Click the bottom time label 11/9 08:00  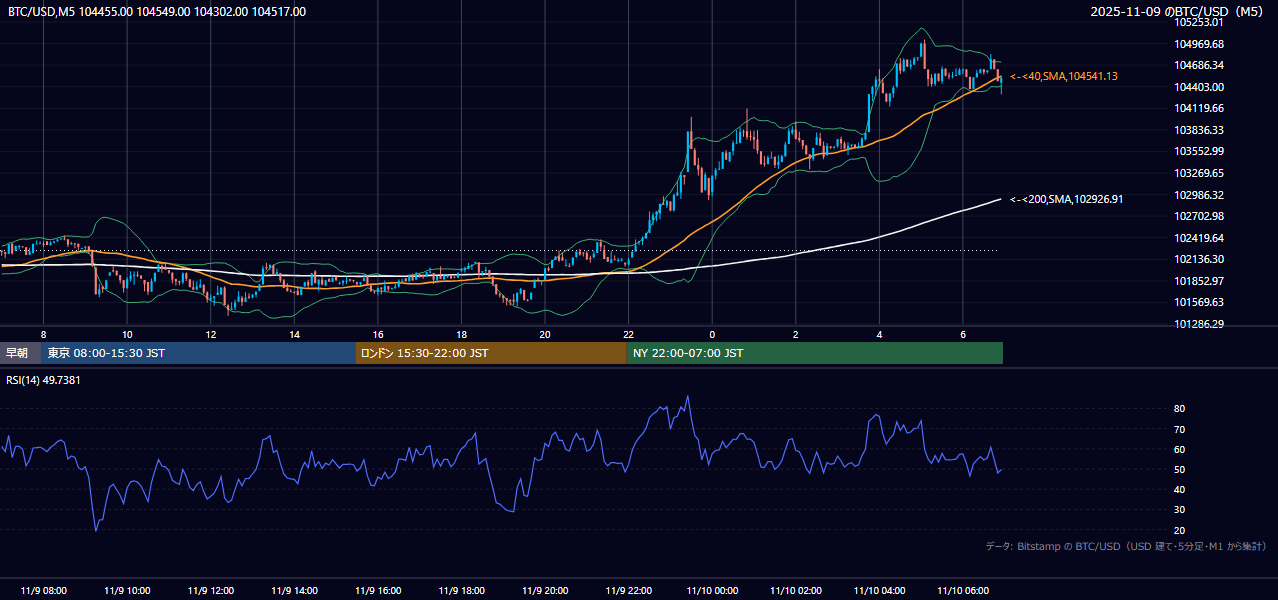click(x=43, y=591)
